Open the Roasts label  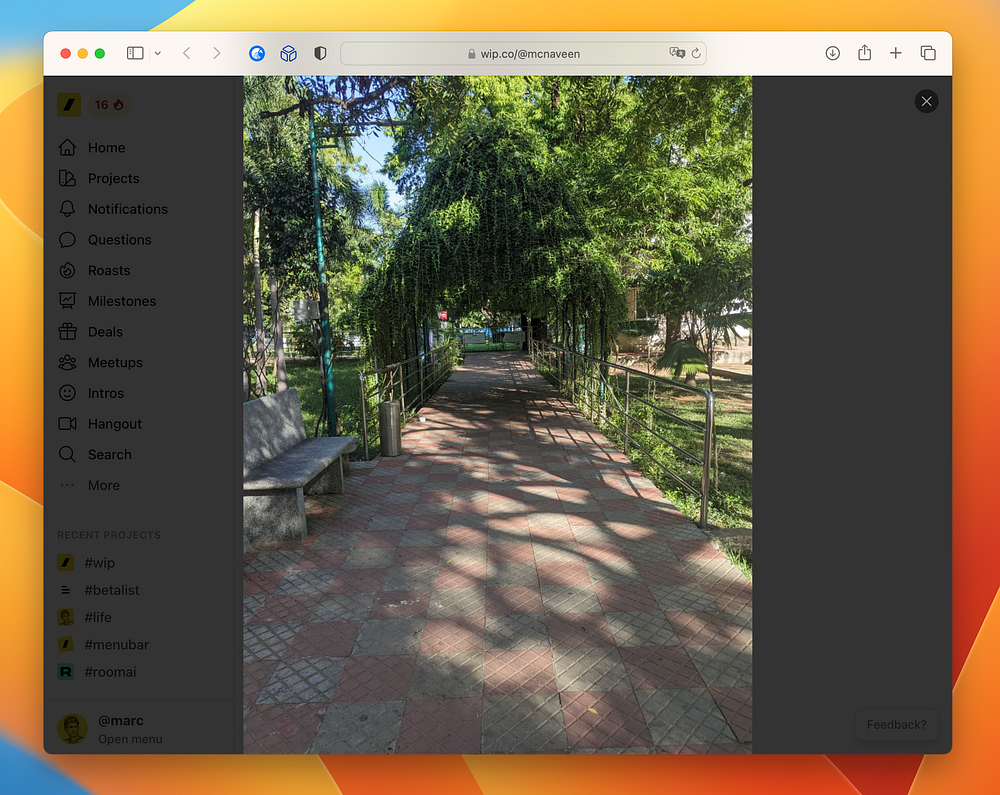click(x=109, y=270)
